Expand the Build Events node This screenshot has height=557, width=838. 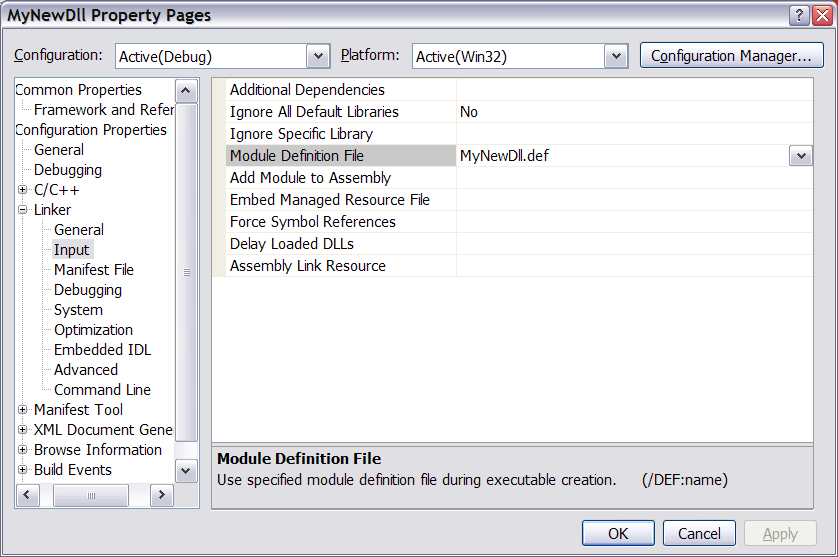tap(23, 470)
